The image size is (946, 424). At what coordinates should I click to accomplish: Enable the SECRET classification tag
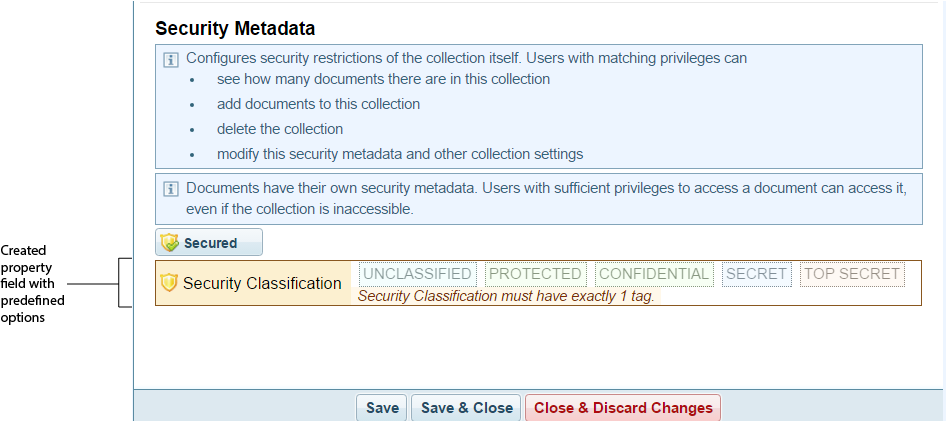pyautogui.click(x=757, y=274)
